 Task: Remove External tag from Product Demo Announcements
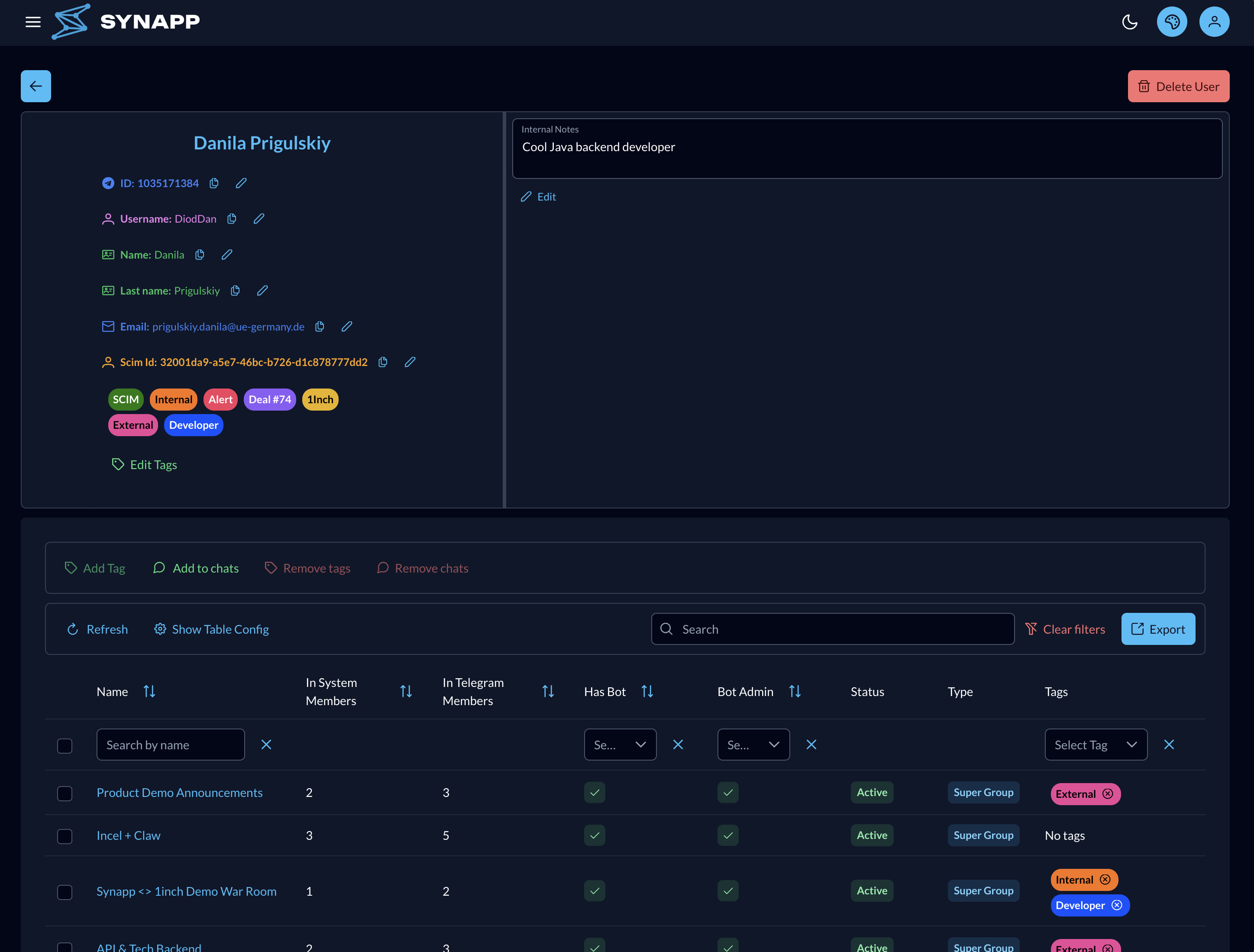[x=1107, y=794]
